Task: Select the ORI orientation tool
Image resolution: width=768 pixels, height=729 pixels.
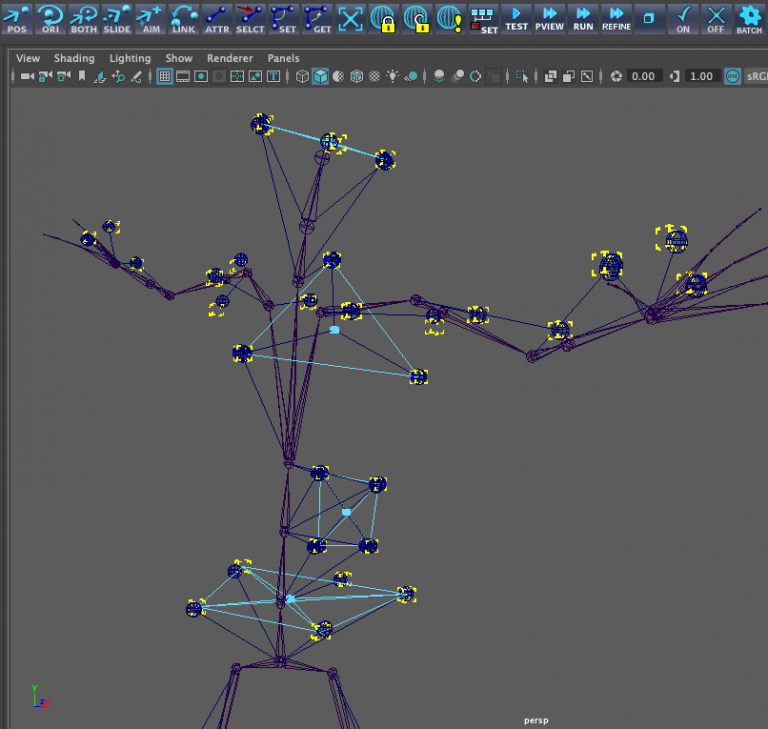Action: (x=50, y=18)
